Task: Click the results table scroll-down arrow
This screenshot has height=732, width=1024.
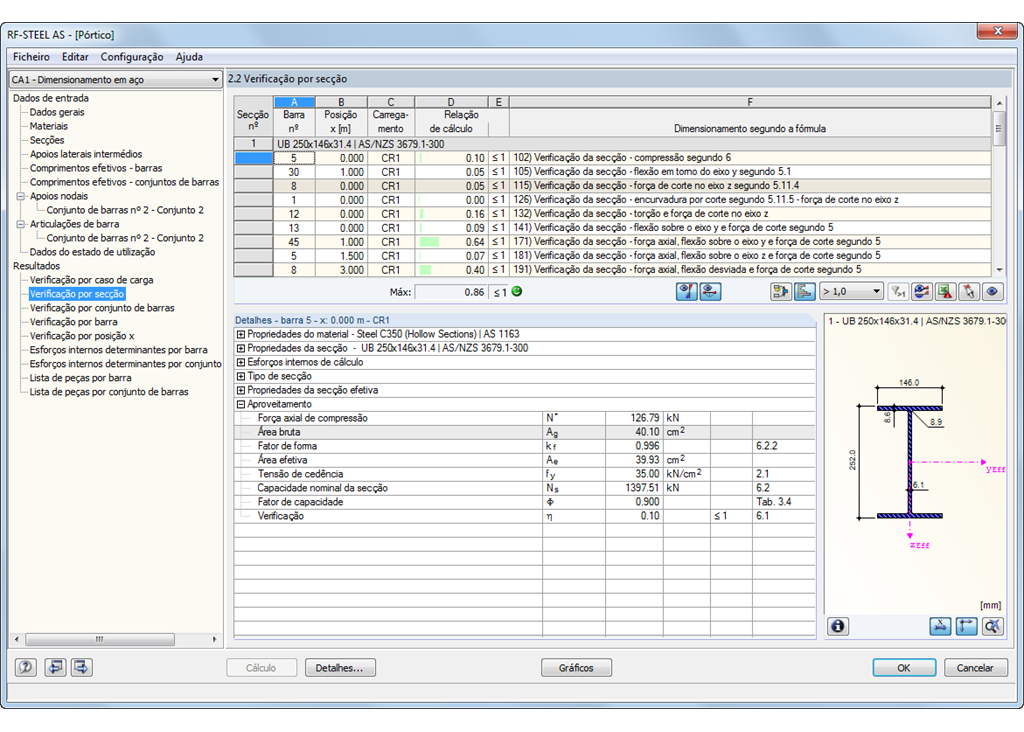Action: [999, 270]
